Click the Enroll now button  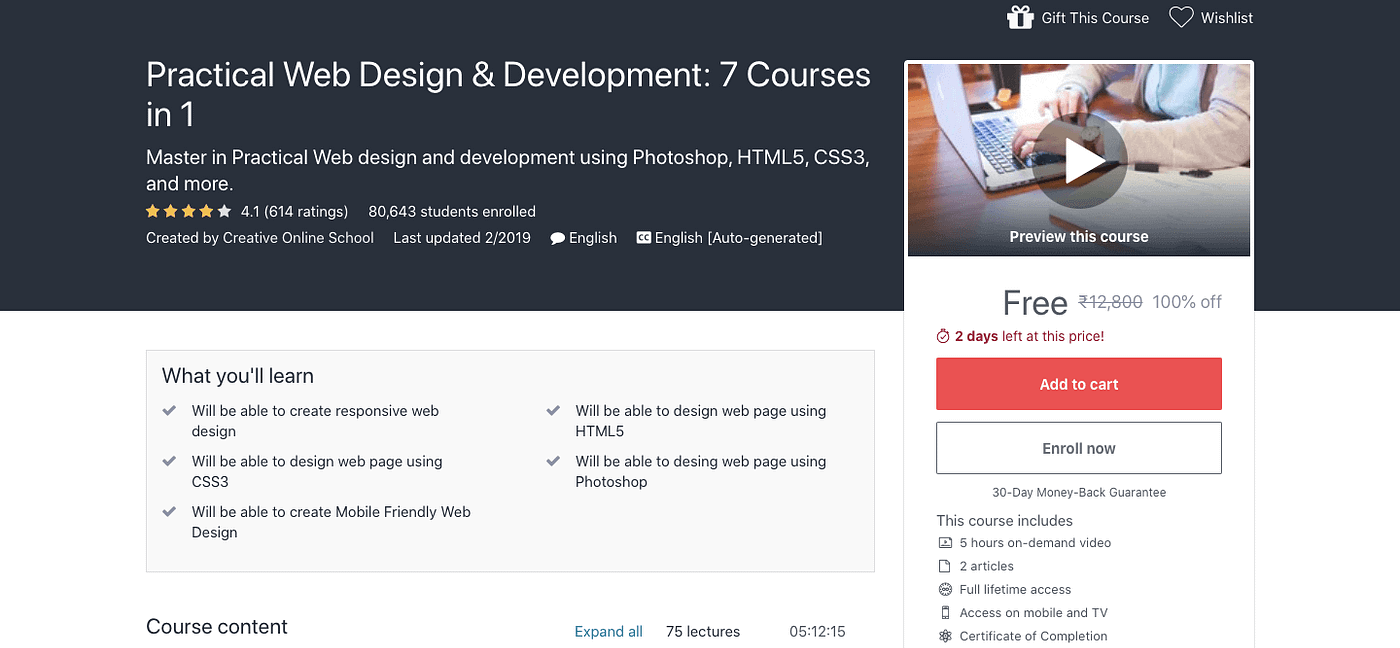[1079, 448]
